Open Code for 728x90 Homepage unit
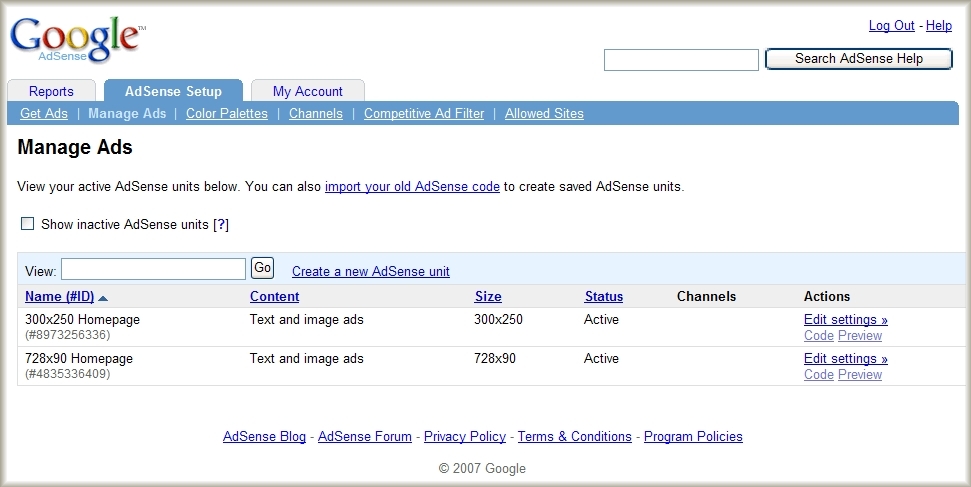971x487 pixels. click(819, 375)
